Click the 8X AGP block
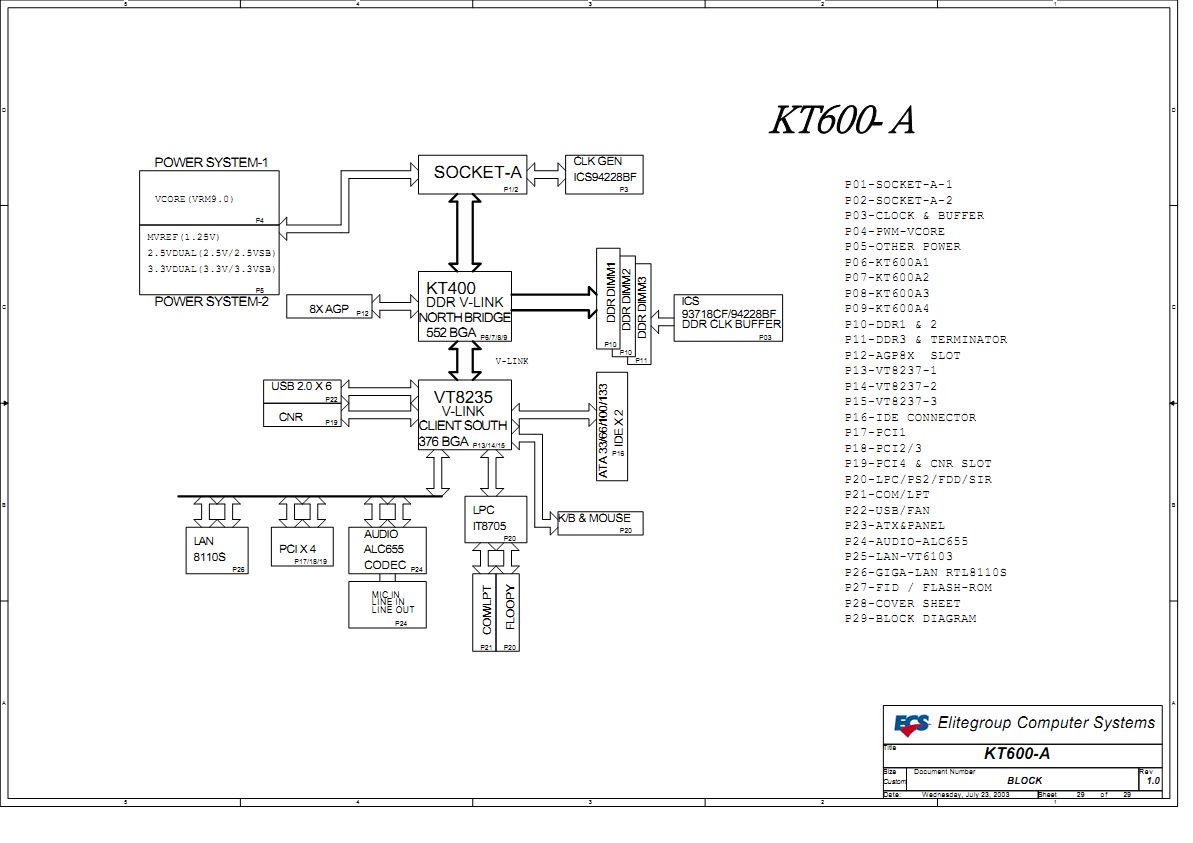The height and width of the screenshot is (843, 1193). click(x=329, y=307)
